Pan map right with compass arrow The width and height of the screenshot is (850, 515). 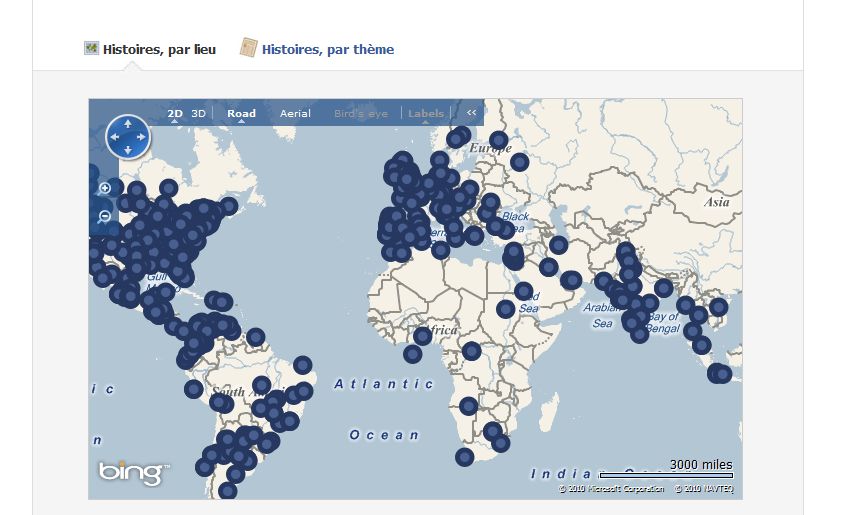coord(141,137)
